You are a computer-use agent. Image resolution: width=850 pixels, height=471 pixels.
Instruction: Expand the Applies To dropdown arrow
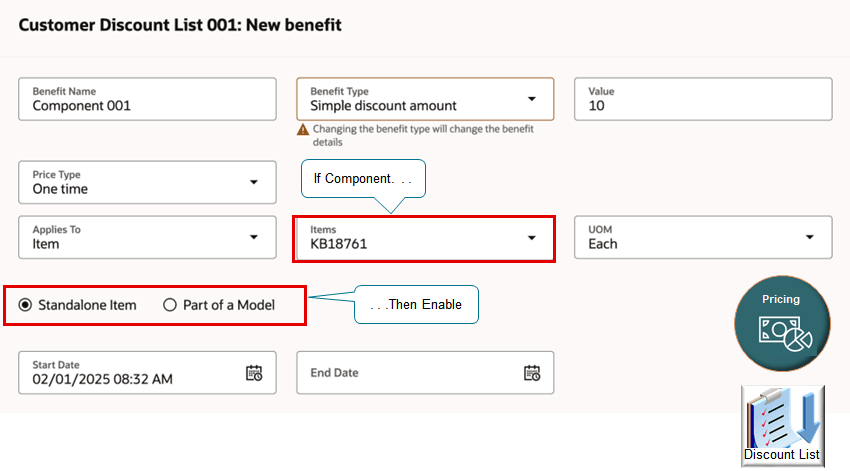click(254, 237)
